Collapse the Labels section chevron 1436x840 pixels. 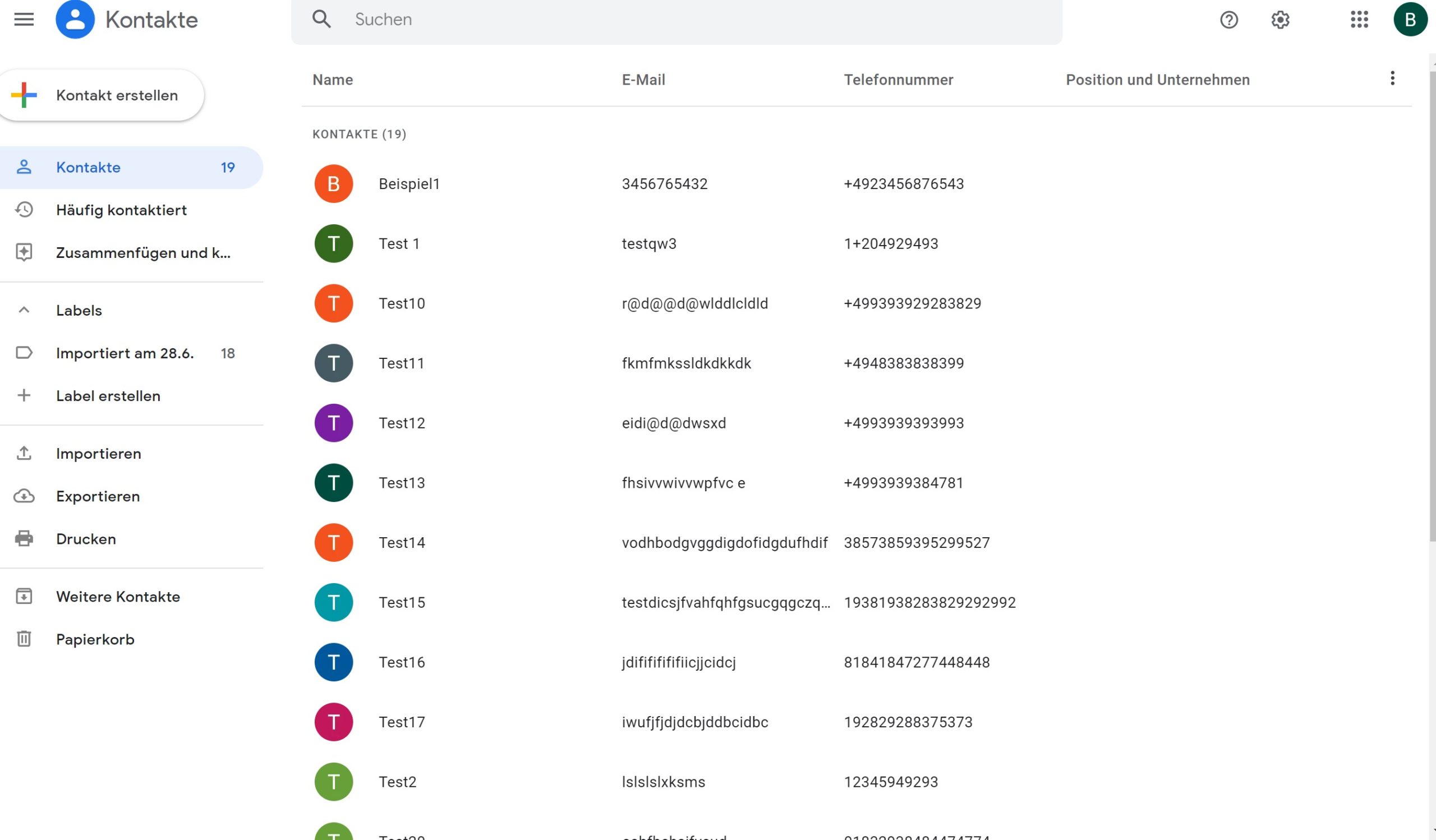tap(24, 310)
